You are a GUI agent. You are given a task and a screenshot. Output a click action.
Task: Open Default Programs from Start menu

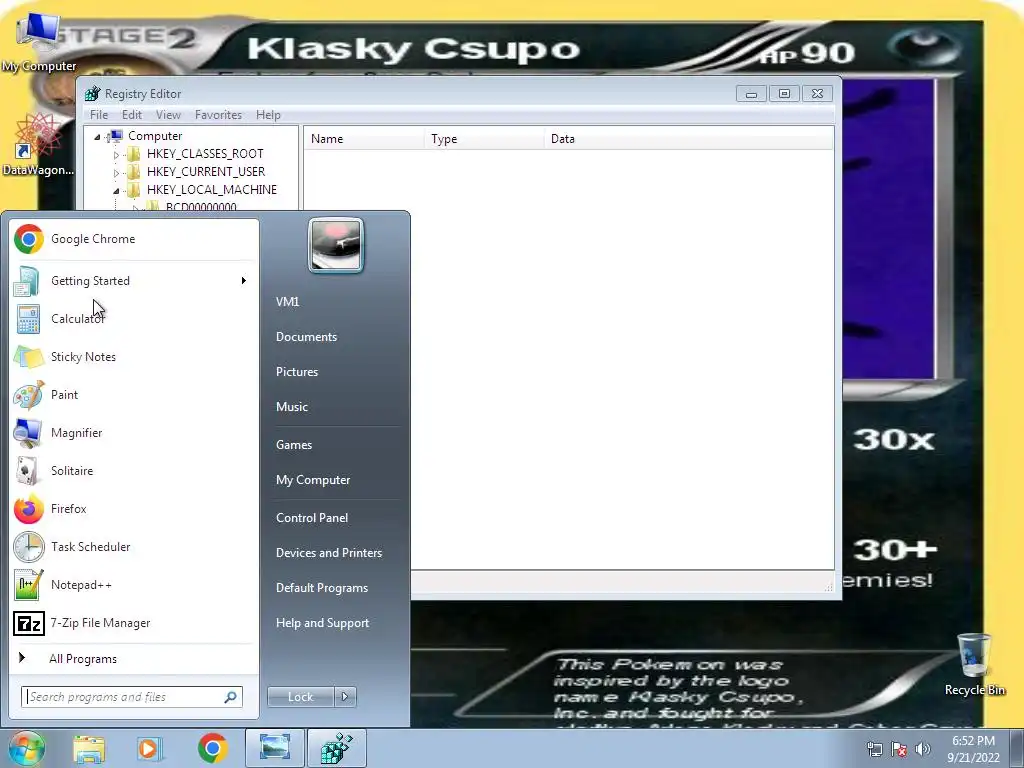[x=322, y=588]
